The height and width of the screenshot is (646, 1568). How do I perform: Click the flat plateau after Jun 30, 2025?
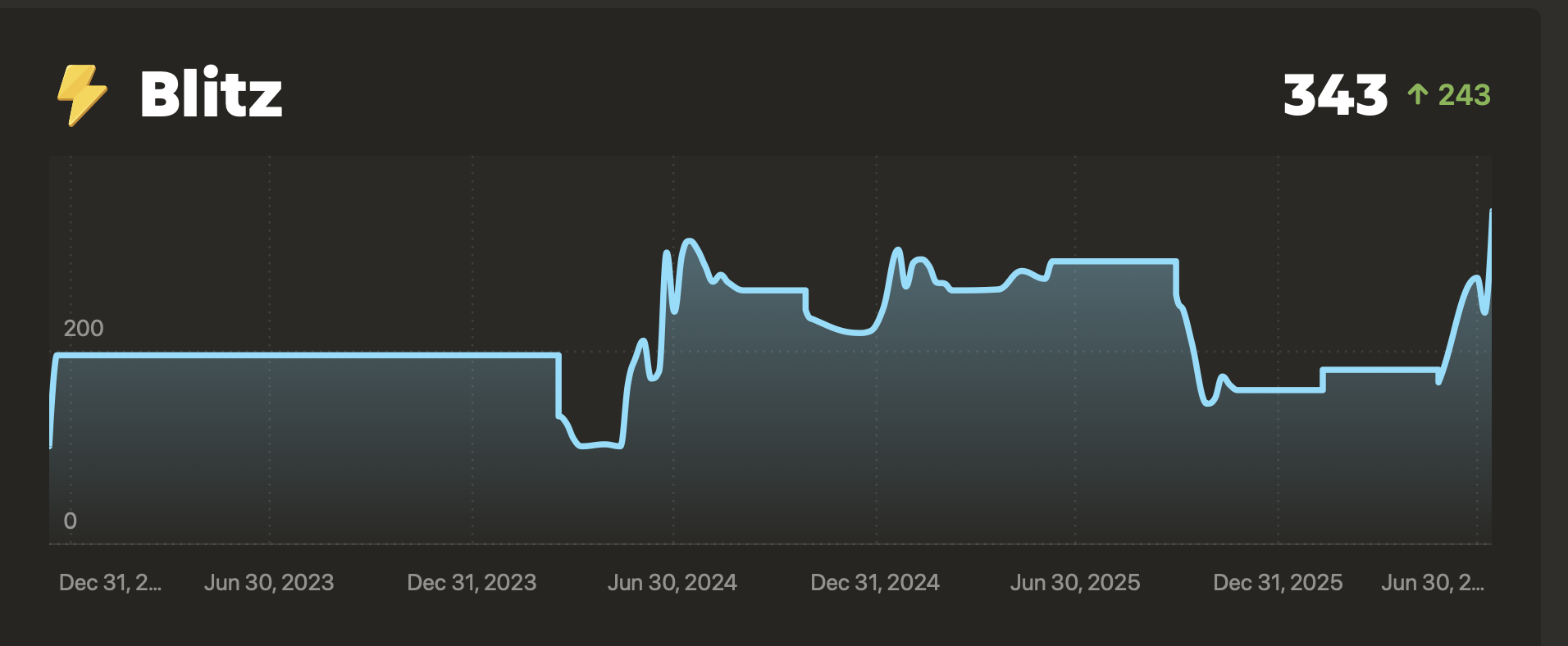(1114, 262)
